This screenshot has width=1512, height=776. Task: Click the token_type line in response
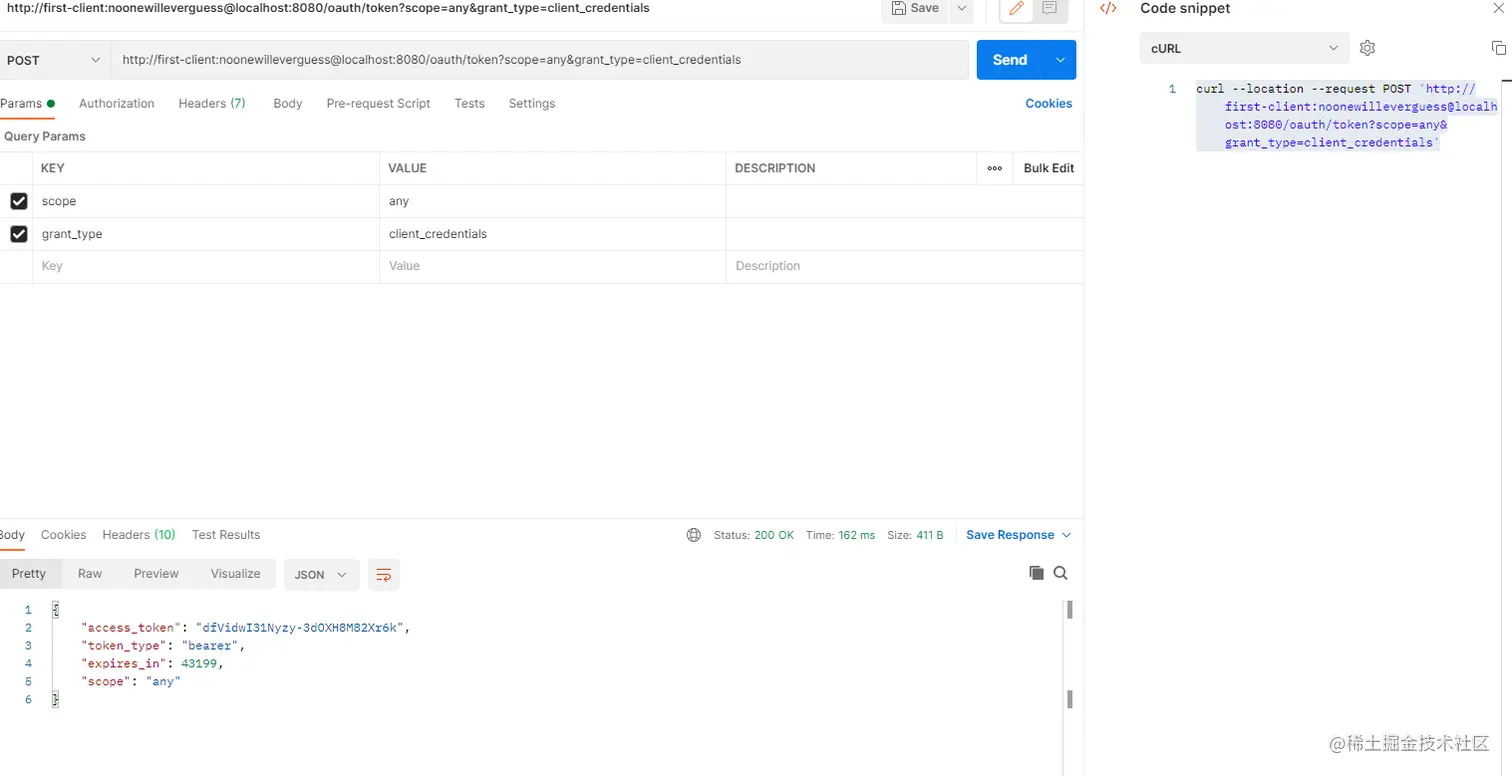(163, 646)
